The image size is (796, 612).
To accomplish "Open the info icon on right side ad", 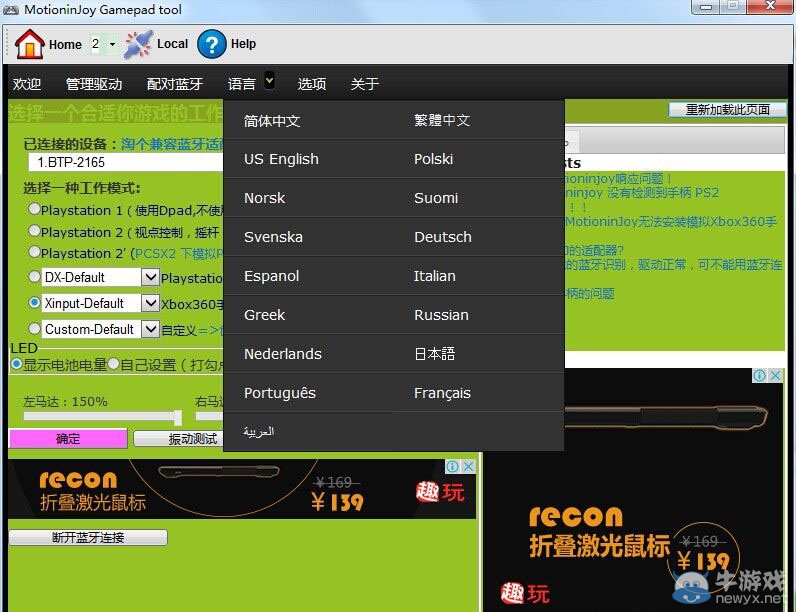I will point(759,376).
